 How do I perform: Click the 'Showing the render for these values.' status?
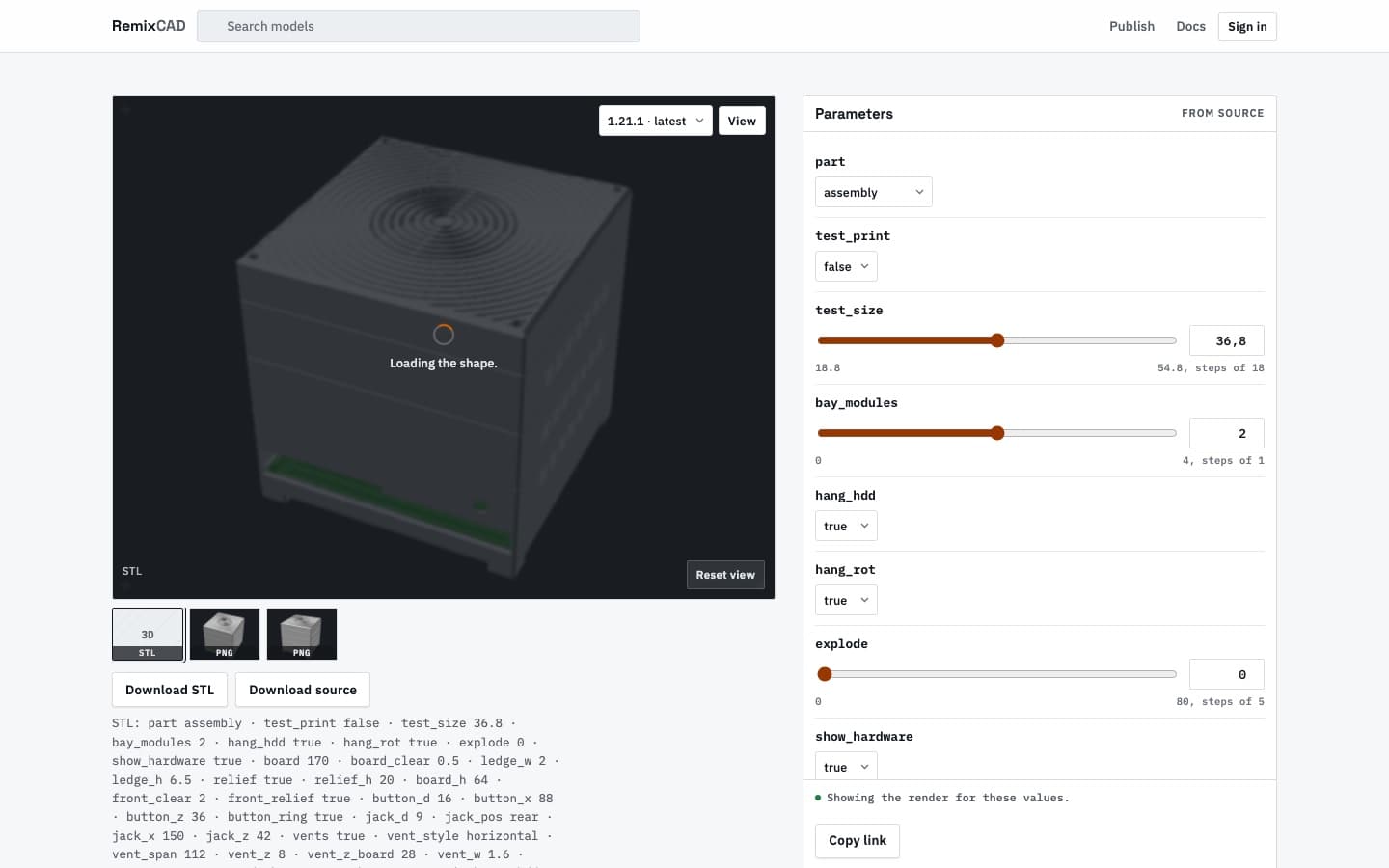pos(947,798)
